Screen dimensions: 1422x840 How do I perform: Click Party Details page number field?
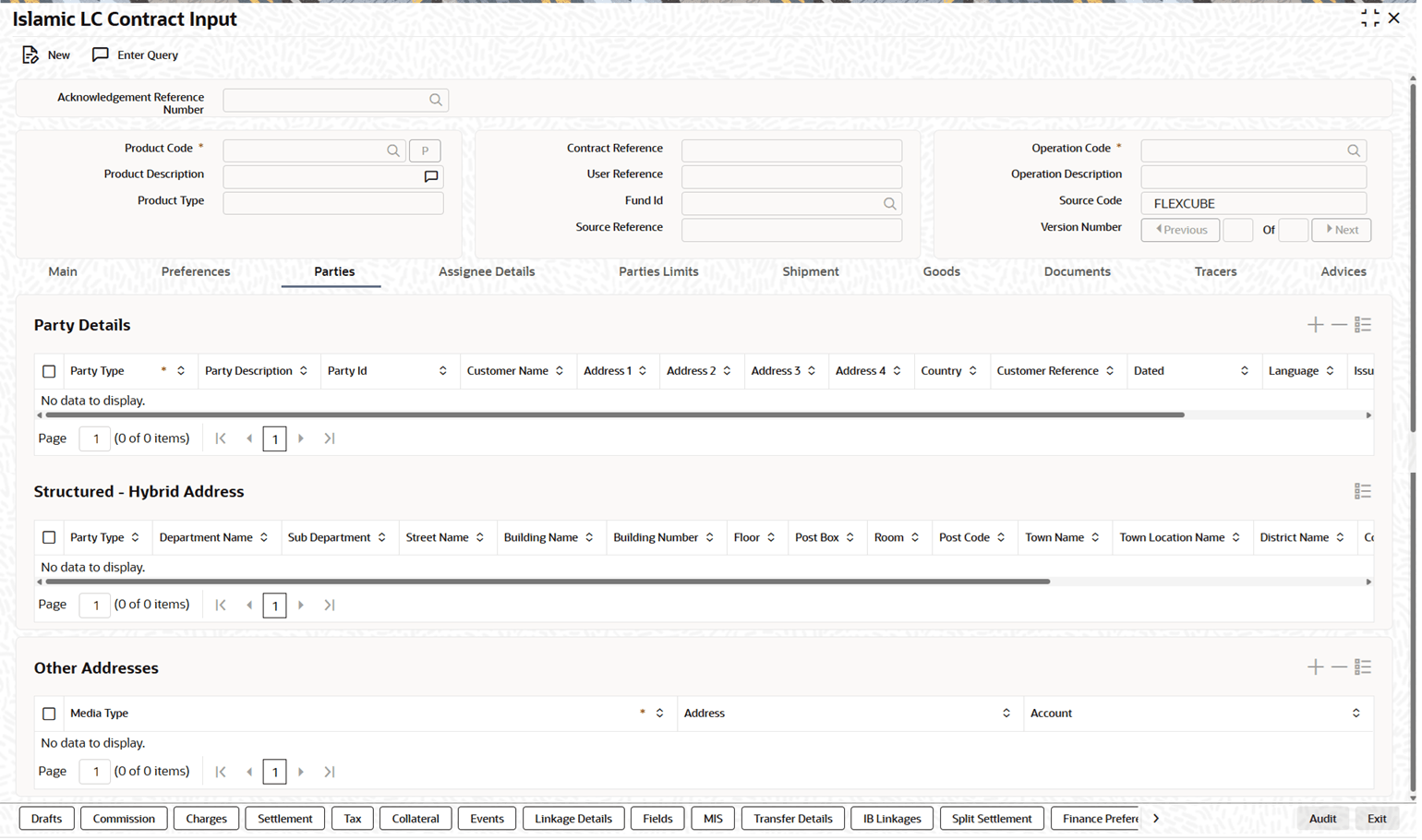point(95,439)
